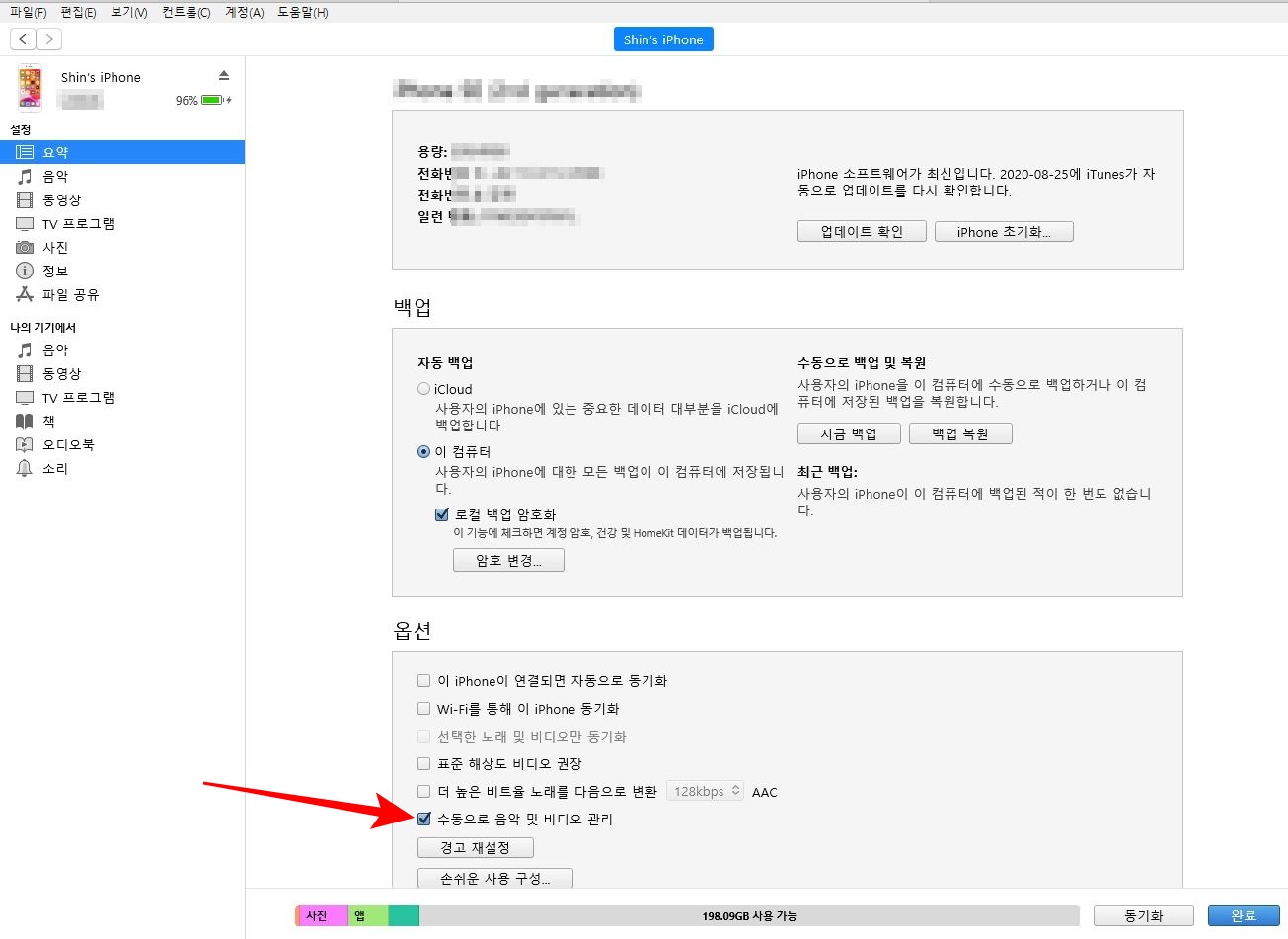
Task: Select TV 프로그램 under 설정 in the sidebar
Action: point(122,223)
